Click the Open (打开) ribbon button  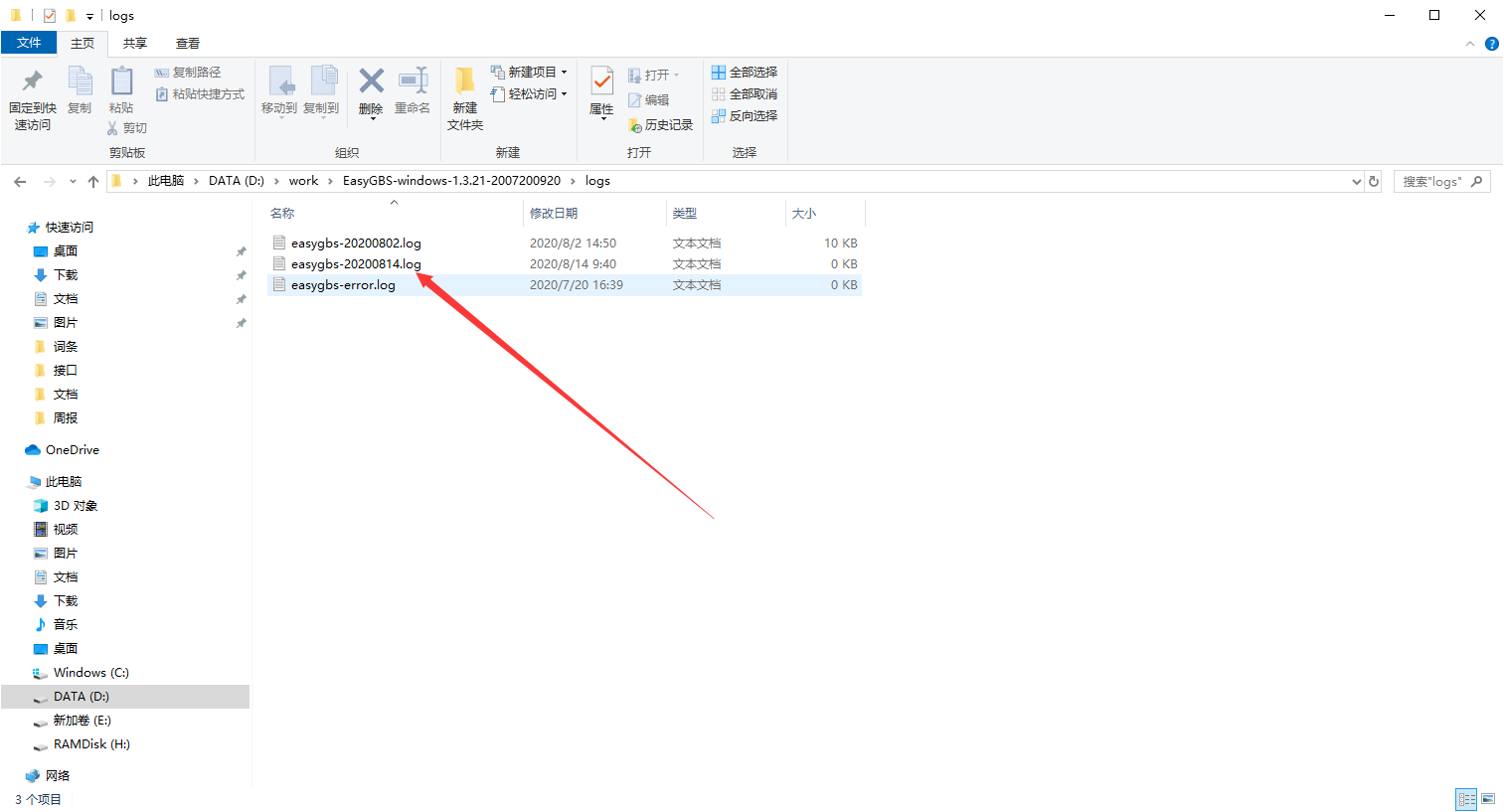[654, 76]
